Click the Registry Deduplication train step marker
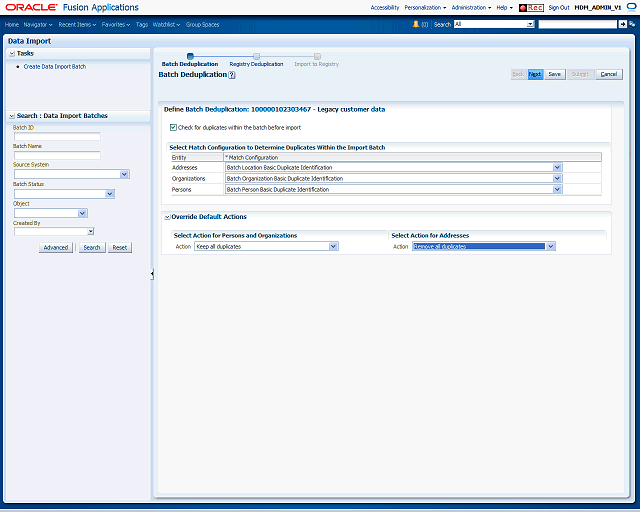This screenshot has height=512, width=640. coord(256,56)
